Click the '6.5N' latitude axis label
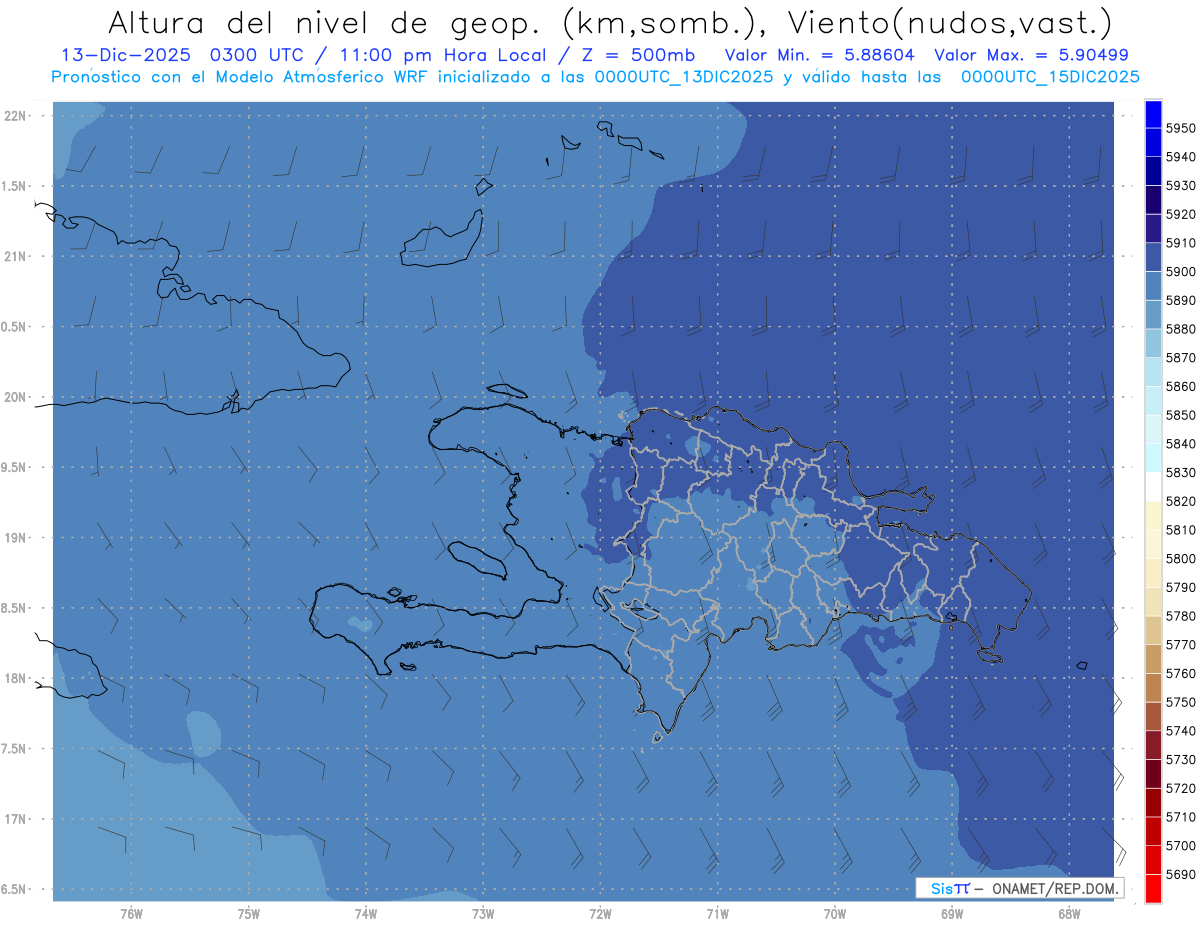 coord(15,890)
